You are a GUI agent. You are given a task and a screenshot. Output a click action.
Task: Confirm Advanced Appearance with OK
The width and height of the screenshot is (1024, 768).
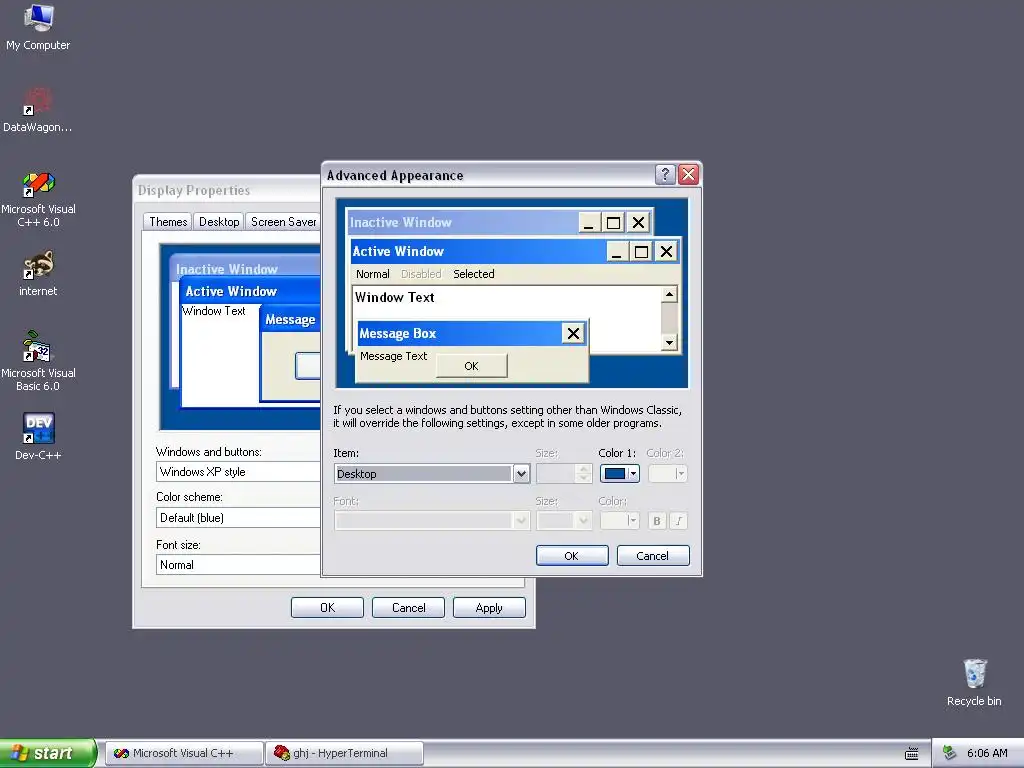click(572, 556)
